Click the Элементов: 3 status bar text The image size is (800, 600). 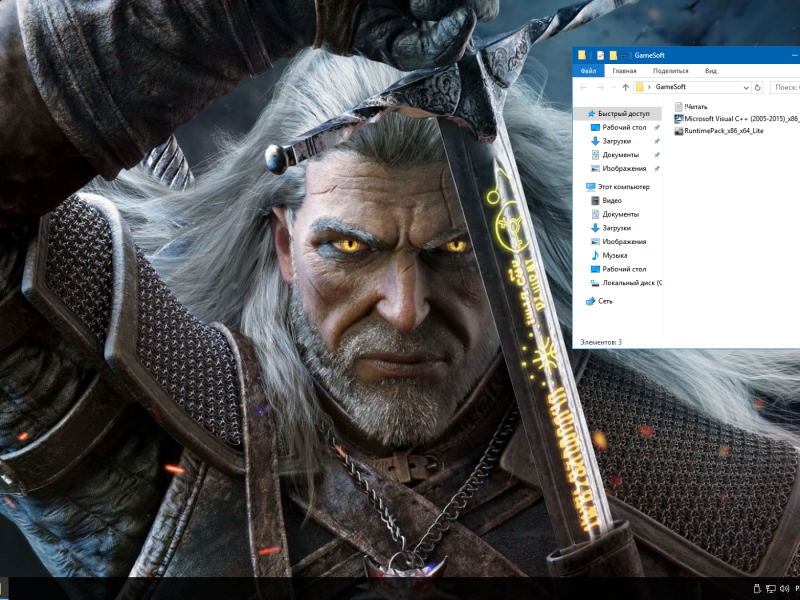coord(601,342)
